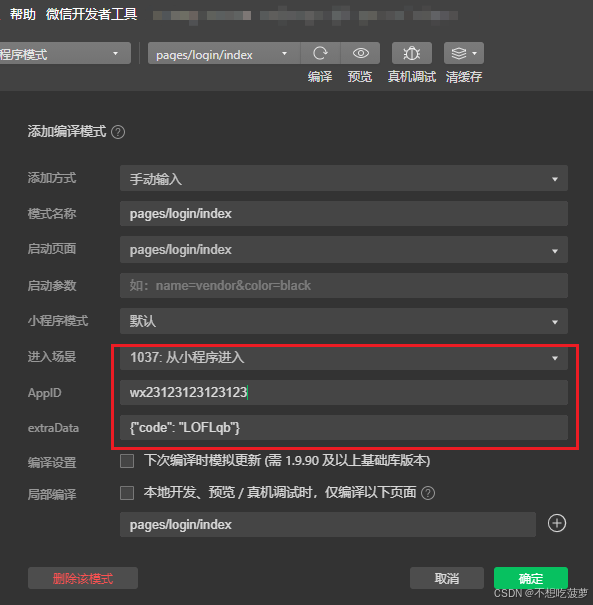Open the 小程序模式 默认 dropdown
This screenshot has height=605, width=593.
[344, 321]
